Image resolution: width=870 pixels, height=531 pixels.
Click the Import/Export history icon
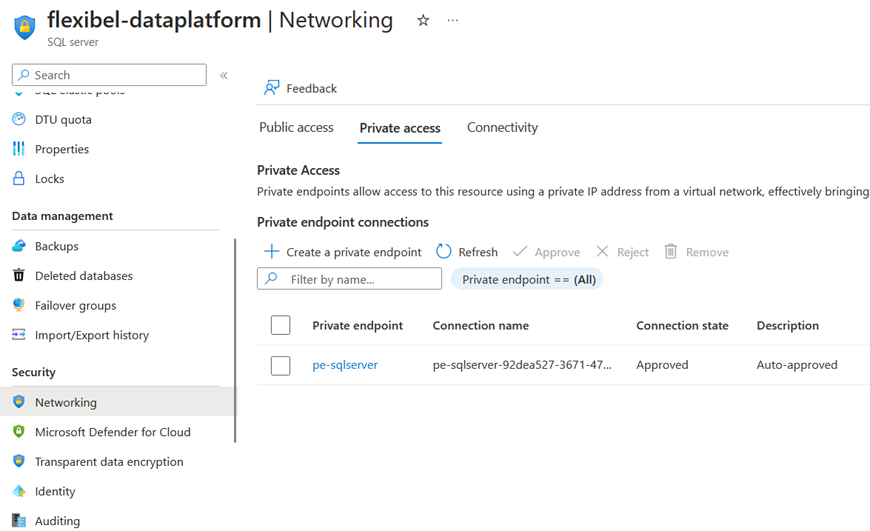[x=19, y=334]
